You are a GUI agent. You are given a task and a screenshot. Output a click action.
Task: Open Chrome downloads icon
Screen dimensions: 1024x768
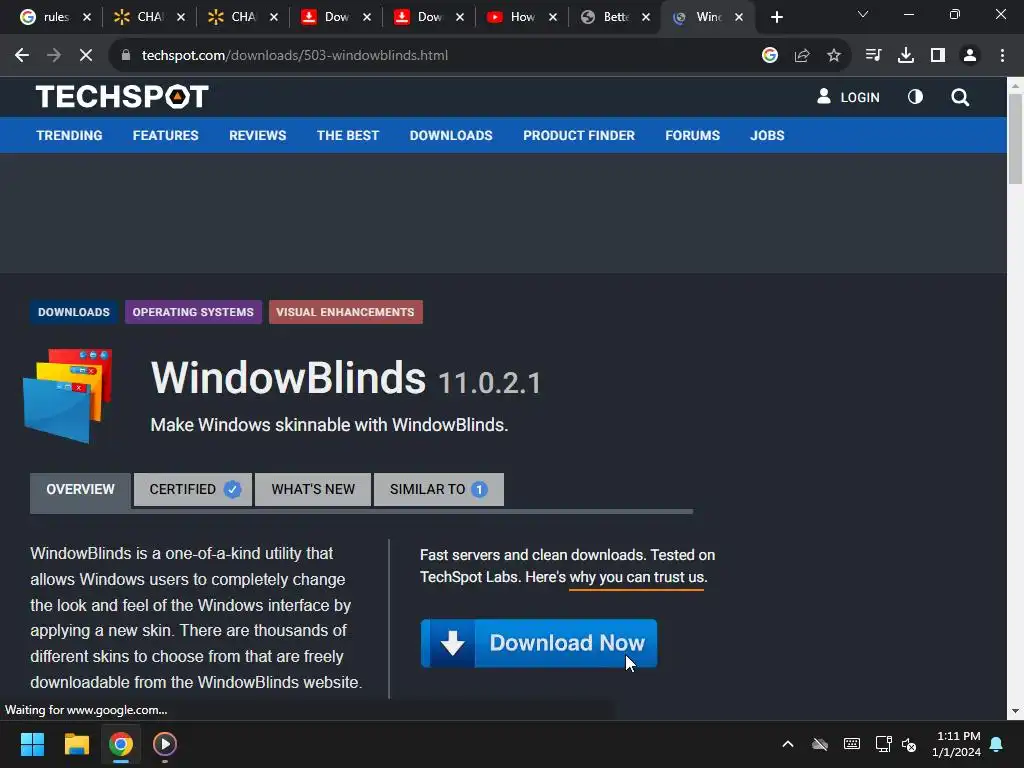906,56
